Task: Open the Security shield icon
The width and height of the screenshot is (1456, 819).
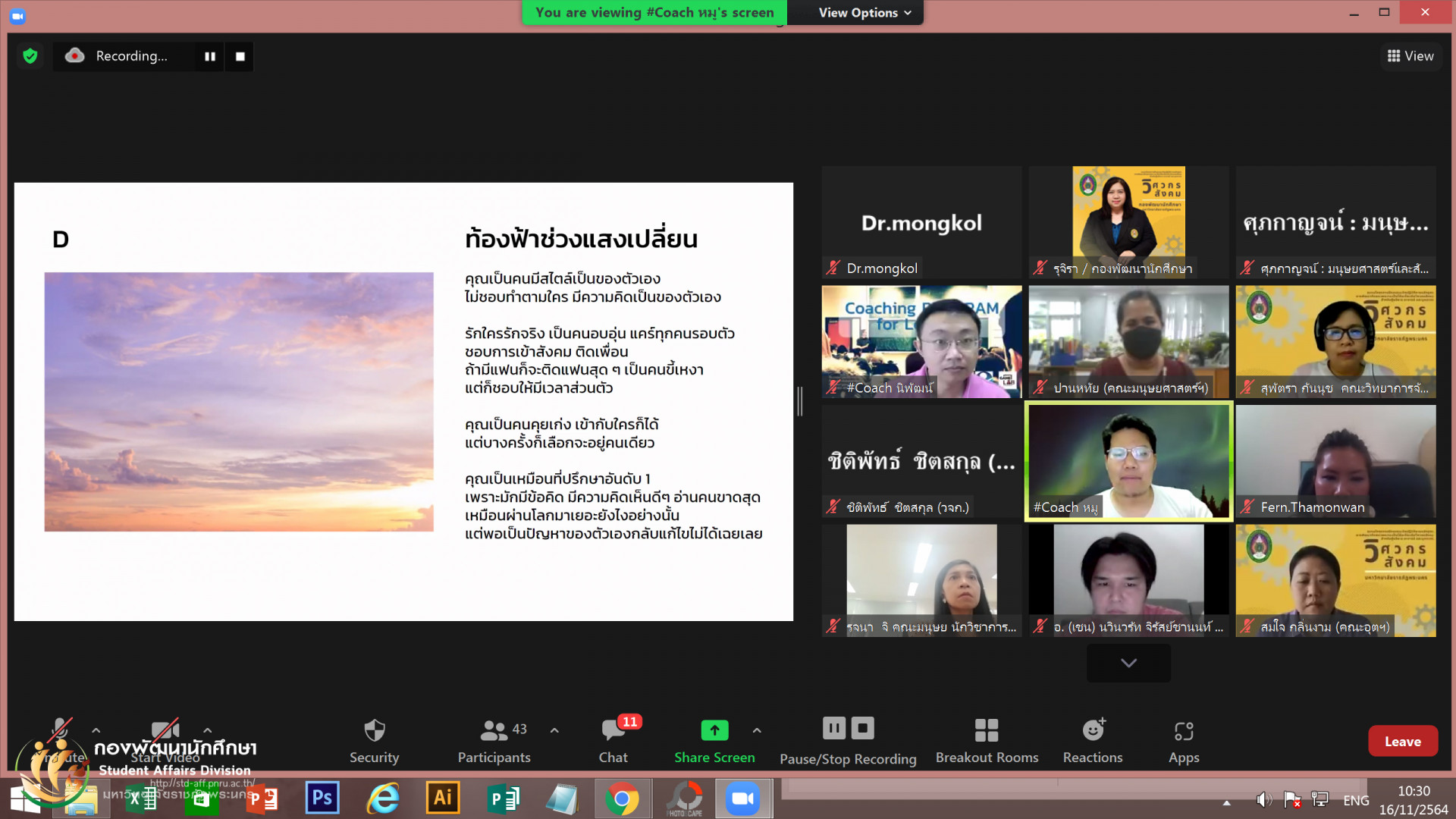Action: (374, 731)
